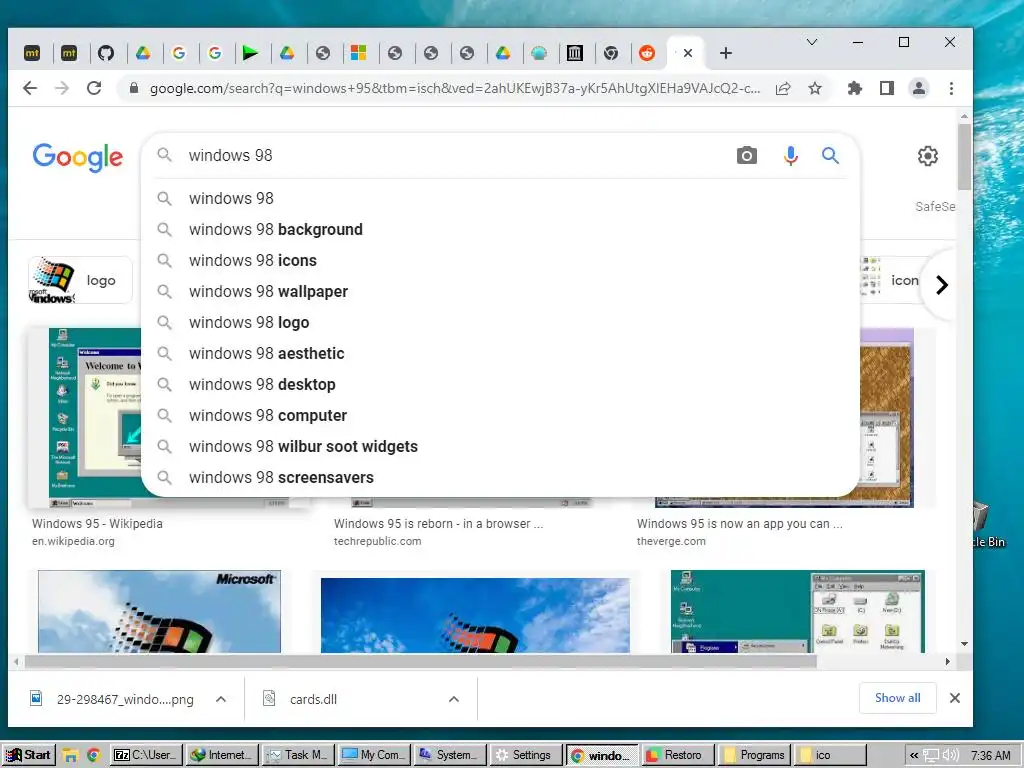The height and width of the screenshot is (768, 1024).
Task: Go back to previous page
Action: 30,88
